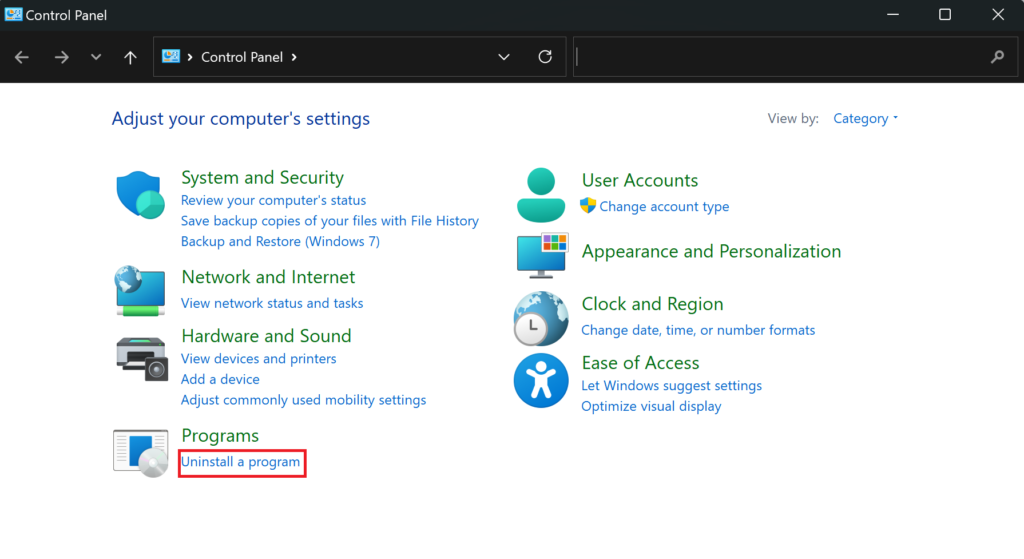Open the address bar history dropdown

tap(504, 57)
